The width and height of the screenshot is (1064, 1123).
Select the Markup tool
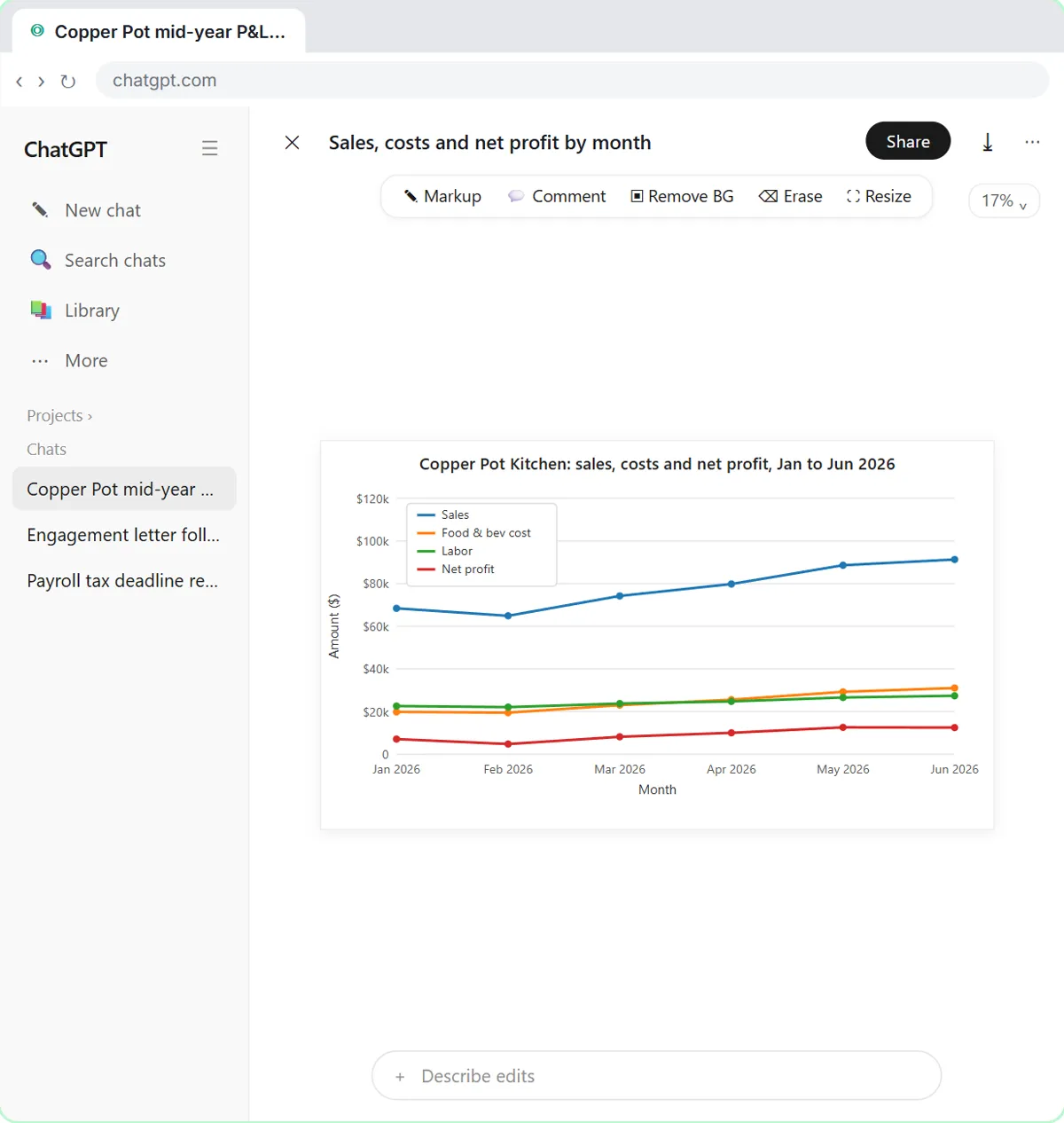442,196
